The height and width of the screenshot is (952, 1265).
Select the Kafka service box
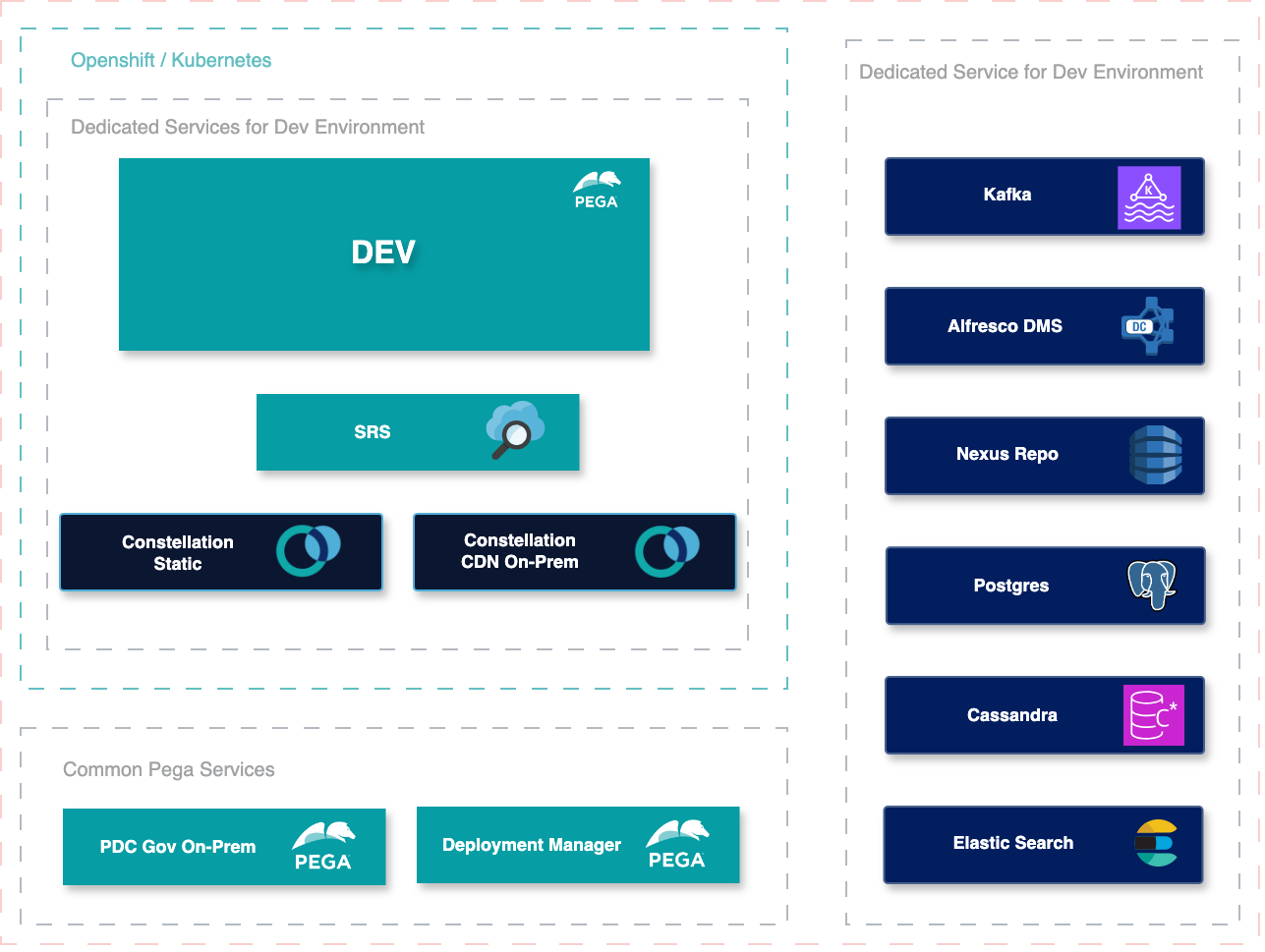click(x=1045, y=196)
